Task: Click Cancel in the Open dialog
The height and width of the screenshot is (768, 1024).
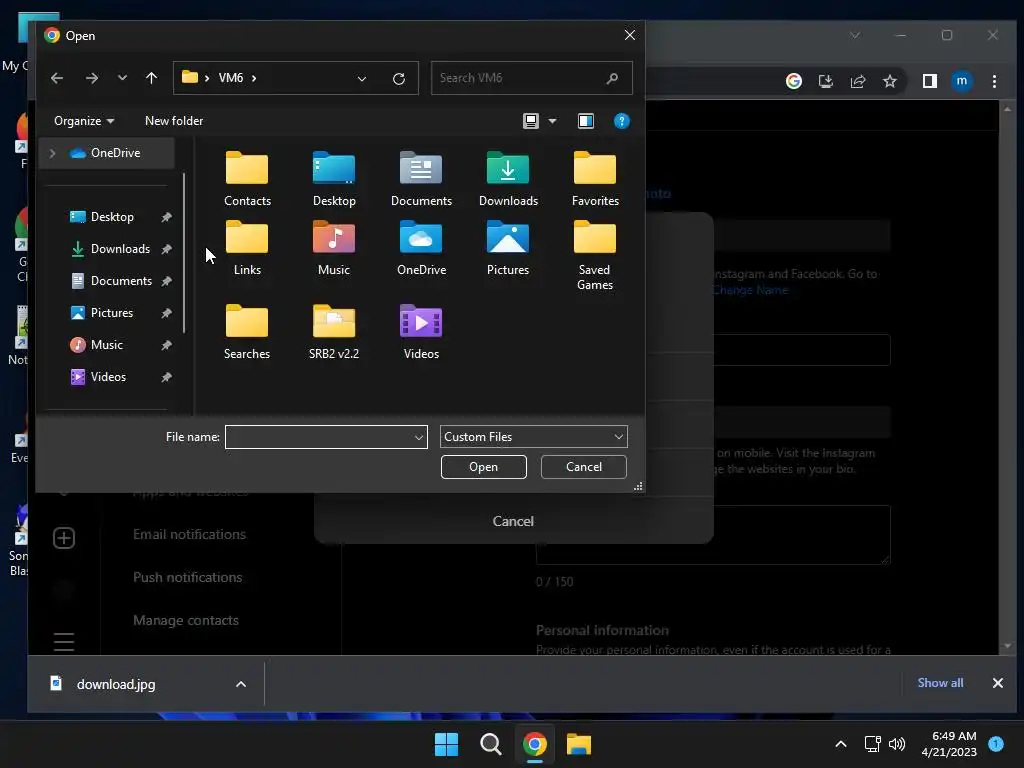Action: [x=584, y=467]
